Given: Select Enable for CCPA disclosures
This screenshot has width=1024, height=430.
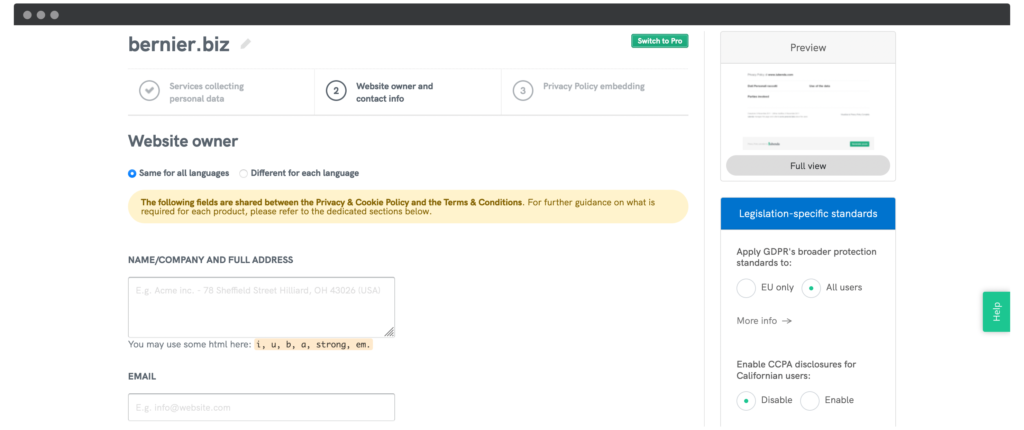Looking at the screenshot, I should [810, 400].
